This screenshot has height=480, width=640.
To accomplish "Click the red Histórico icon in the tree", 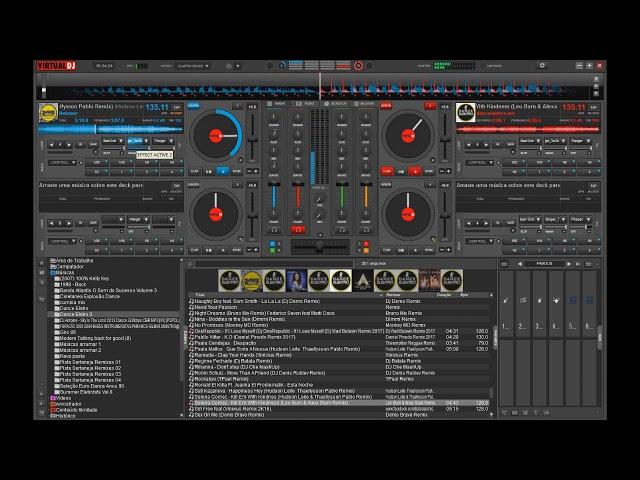I will tap(53, 416).
